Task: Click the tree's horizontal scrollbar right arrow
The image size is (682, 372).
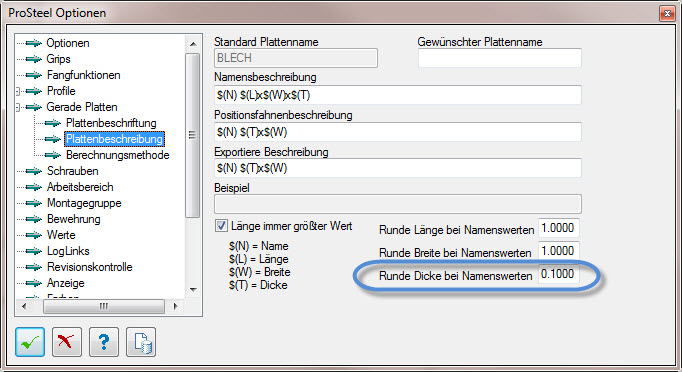Action: [175, 306]
